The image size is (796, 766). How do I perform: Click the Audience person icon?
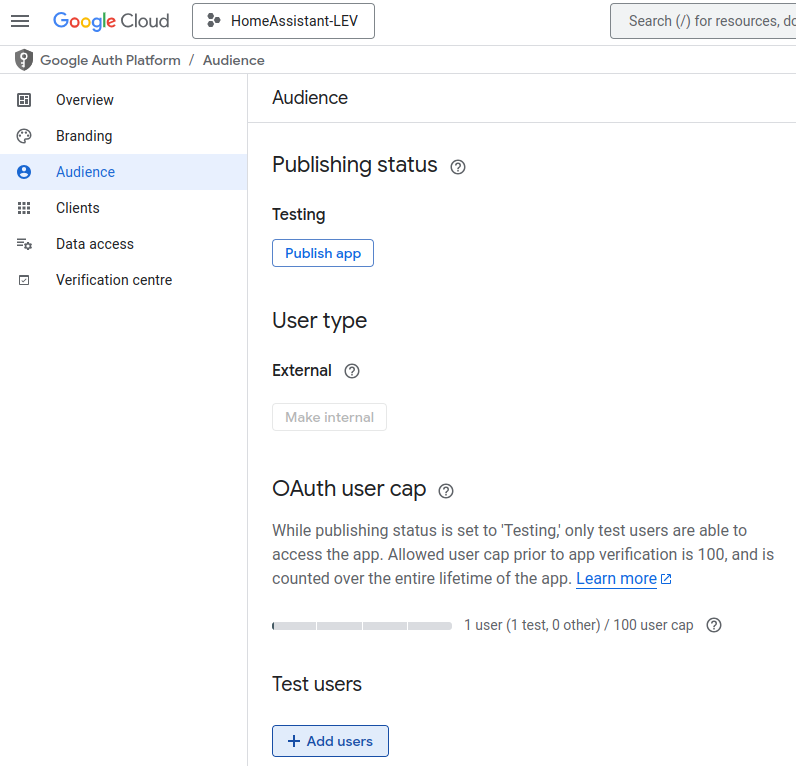coord(24,172)
